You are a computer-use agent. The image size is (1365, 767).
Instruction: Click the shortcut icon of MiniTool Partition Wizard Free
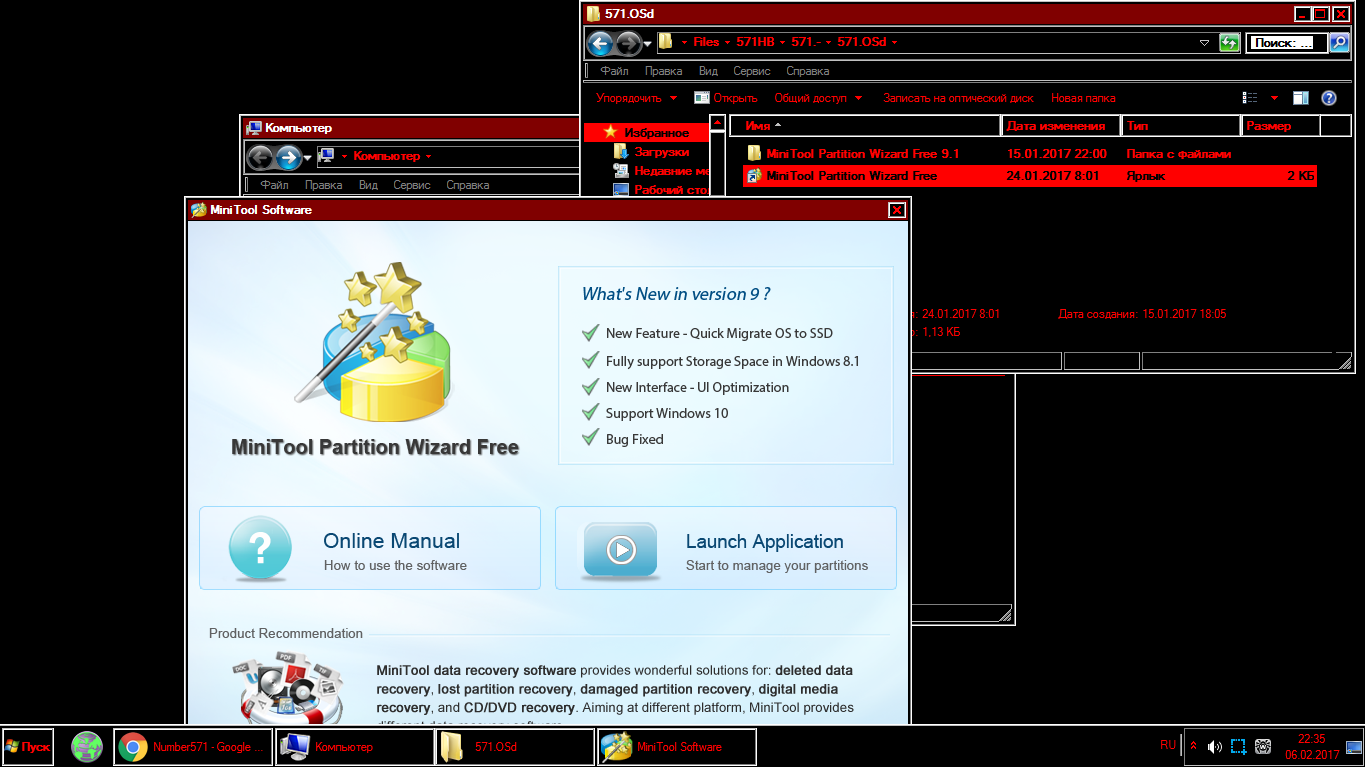pos(754,175)
